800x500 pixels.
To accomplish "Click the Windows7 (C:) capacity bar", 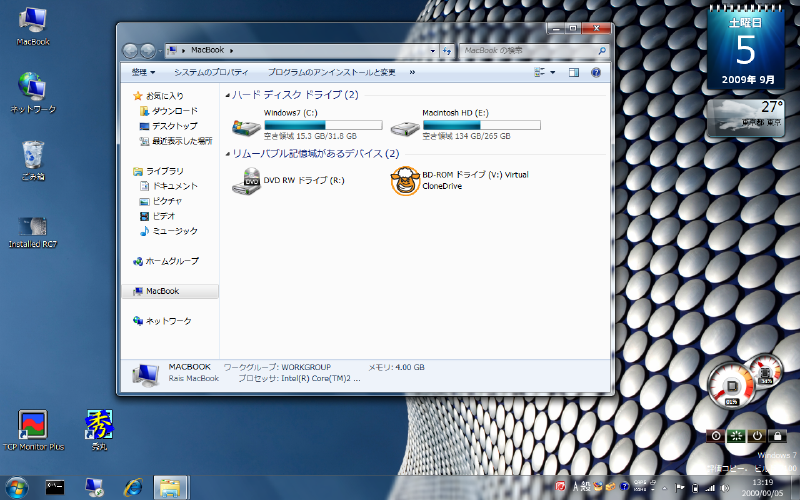I will click(323, 125).
